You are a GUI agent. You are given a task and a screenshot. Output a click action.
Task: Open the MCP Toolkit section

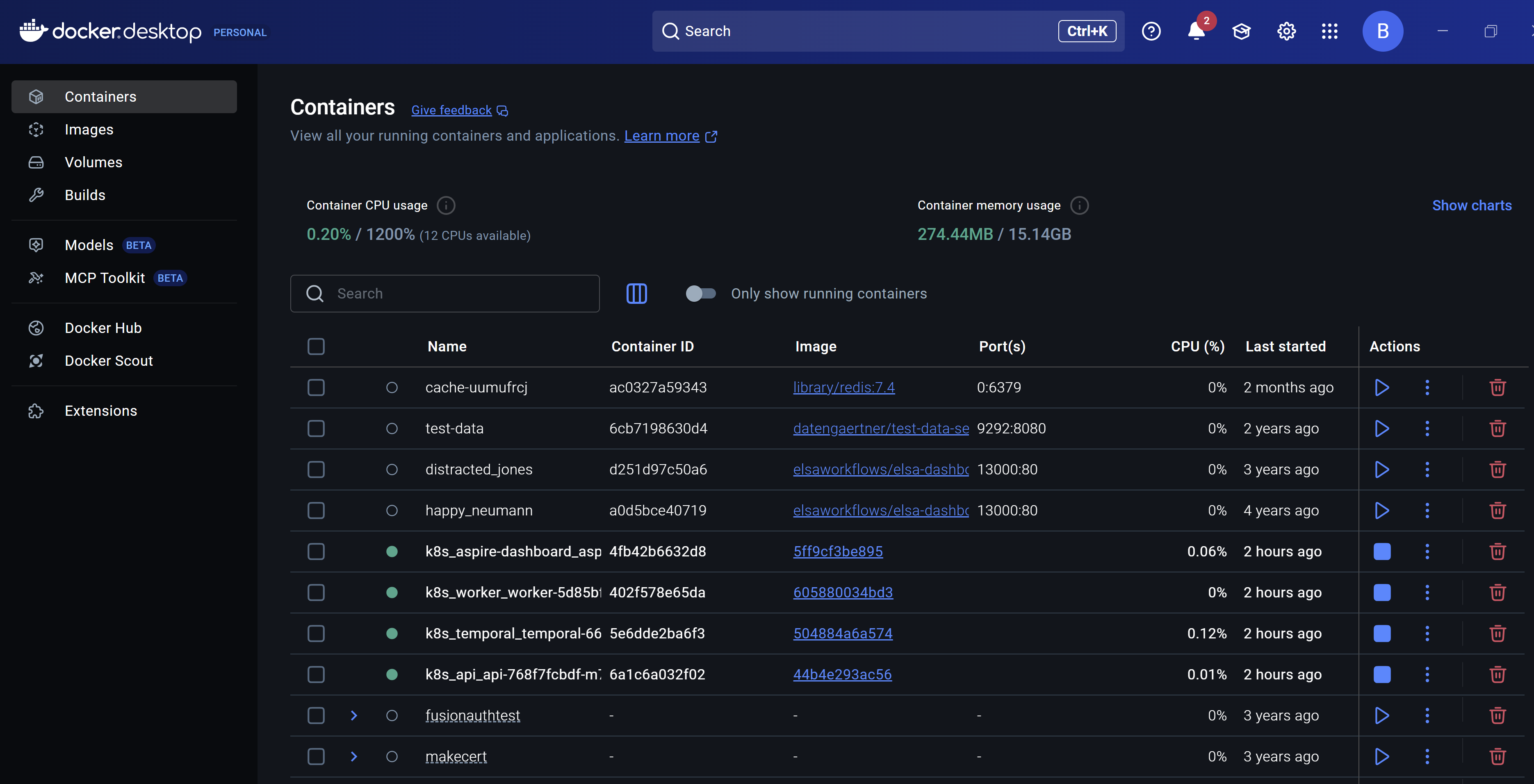(x=104, y=278)
